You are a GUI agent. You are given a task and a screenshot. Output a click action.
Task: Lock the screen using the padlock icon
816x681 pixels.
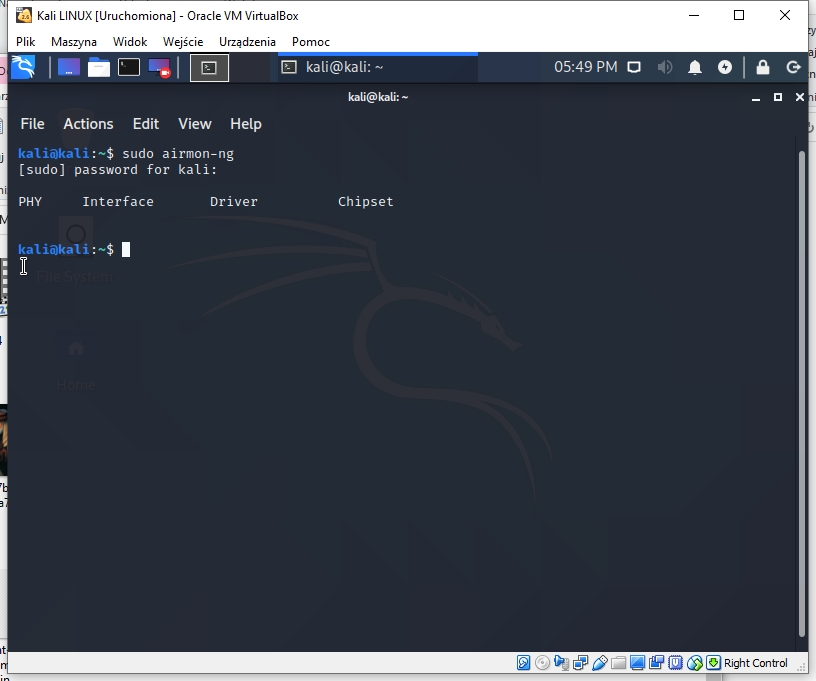pos(762,67)
